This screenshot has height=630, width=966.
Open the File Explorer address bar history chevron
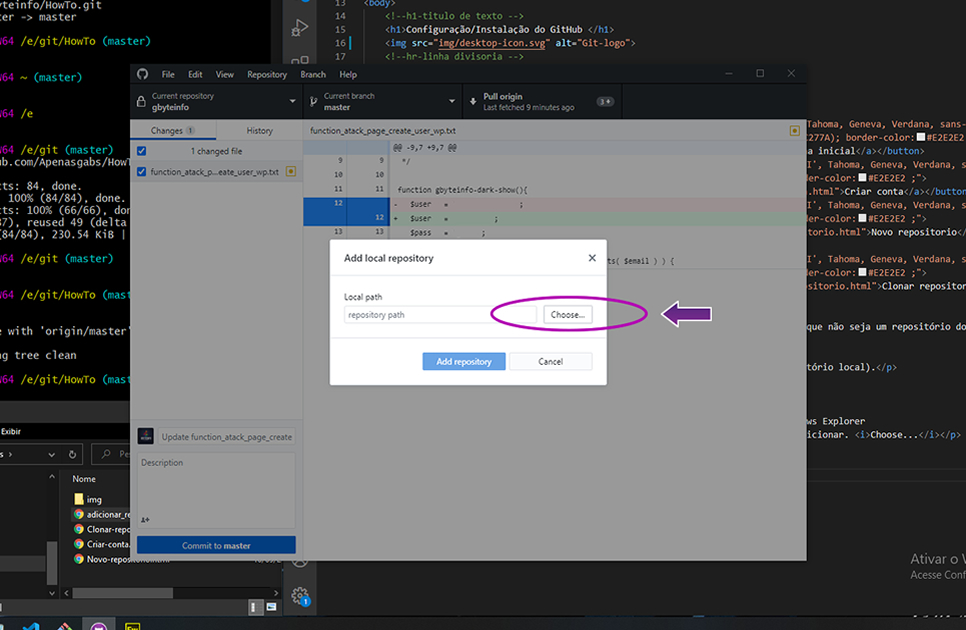[x=52, y=454]
